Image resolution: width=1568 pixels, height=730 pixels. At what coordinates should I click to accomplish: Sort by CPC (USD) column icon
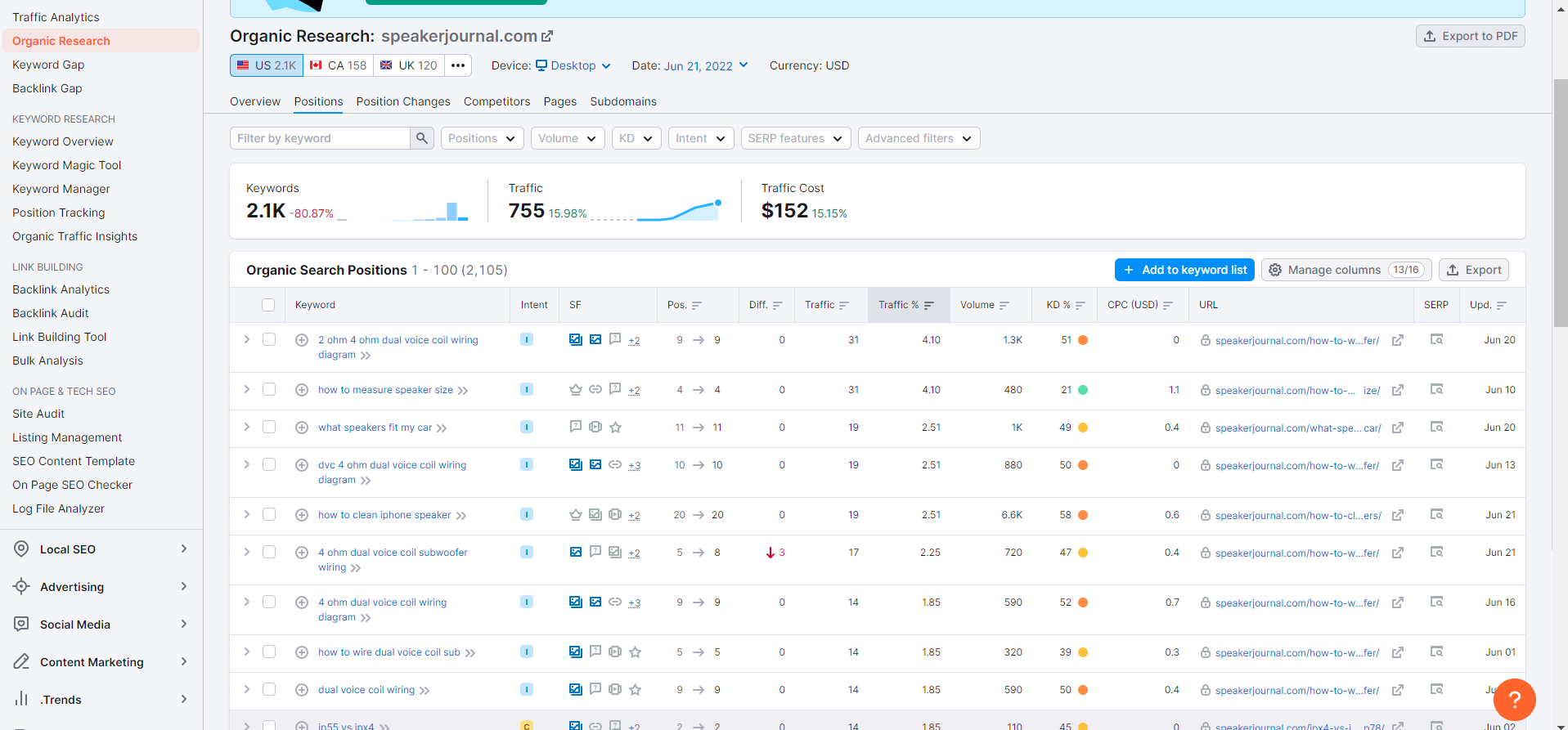tap(1168, 305)
